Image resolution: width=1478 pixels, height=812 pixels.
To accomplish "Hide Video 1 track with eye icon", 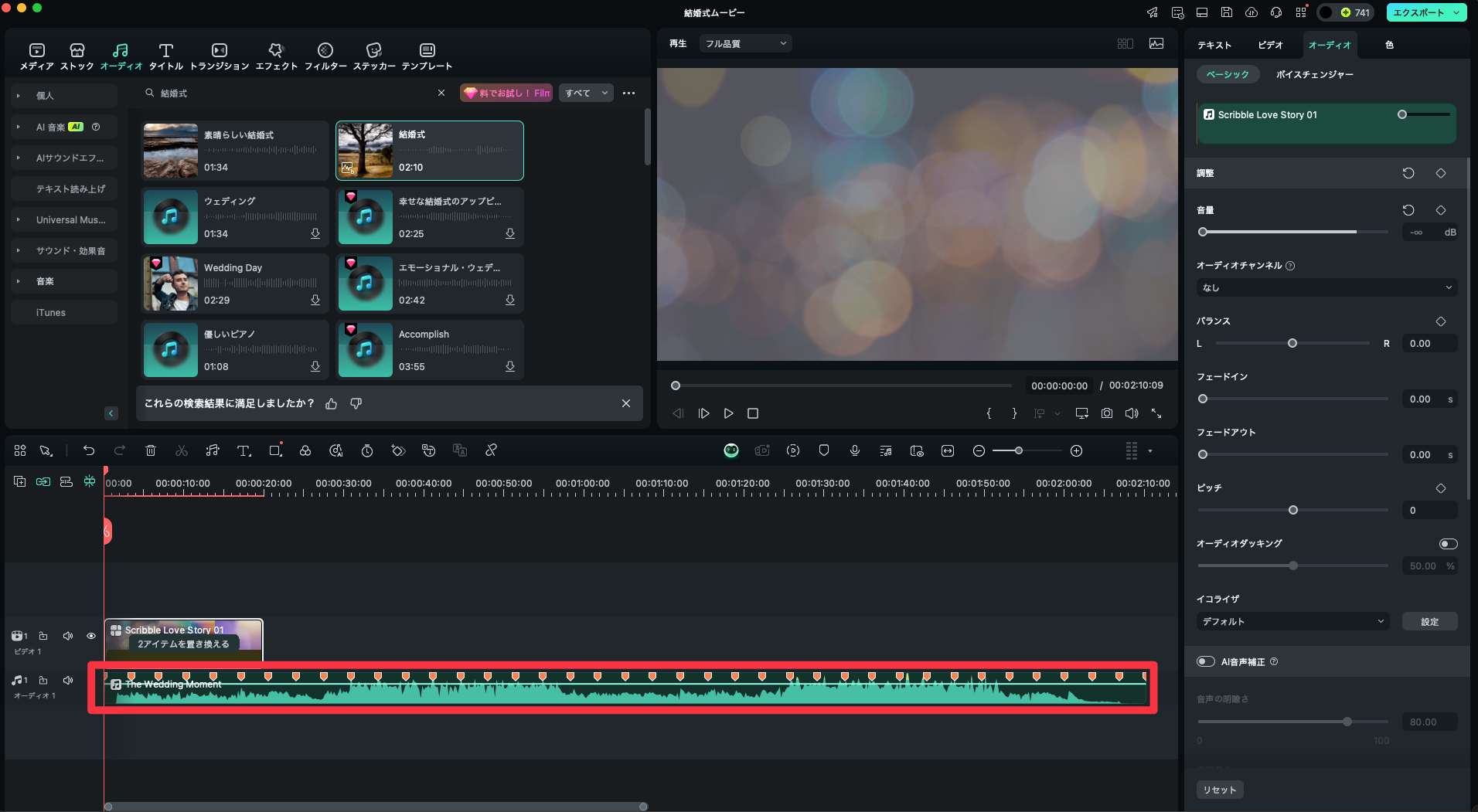I will coord(91,636).
